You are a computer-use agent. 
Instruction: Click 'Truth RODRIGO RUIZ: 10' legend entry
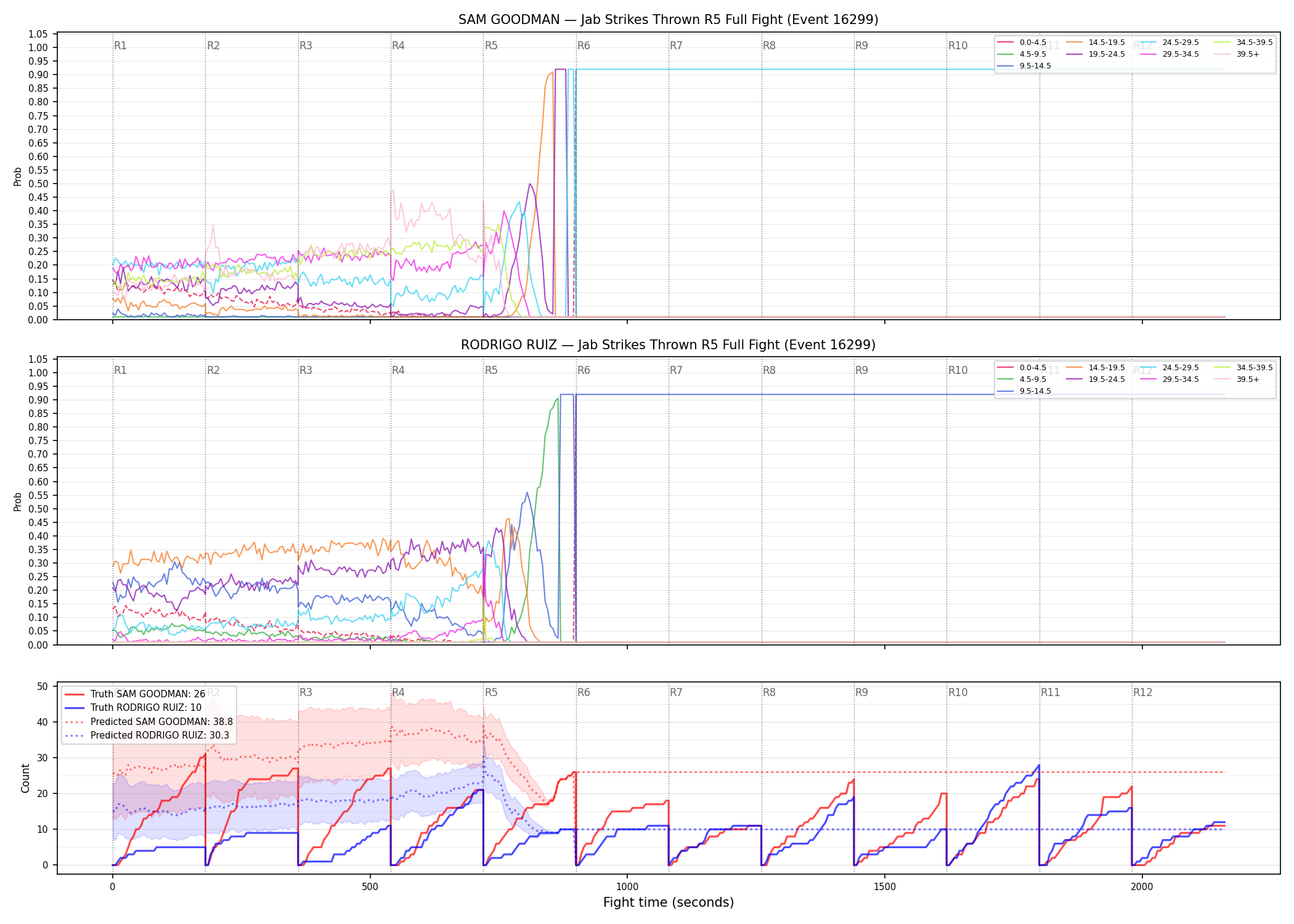click(134, 708)
